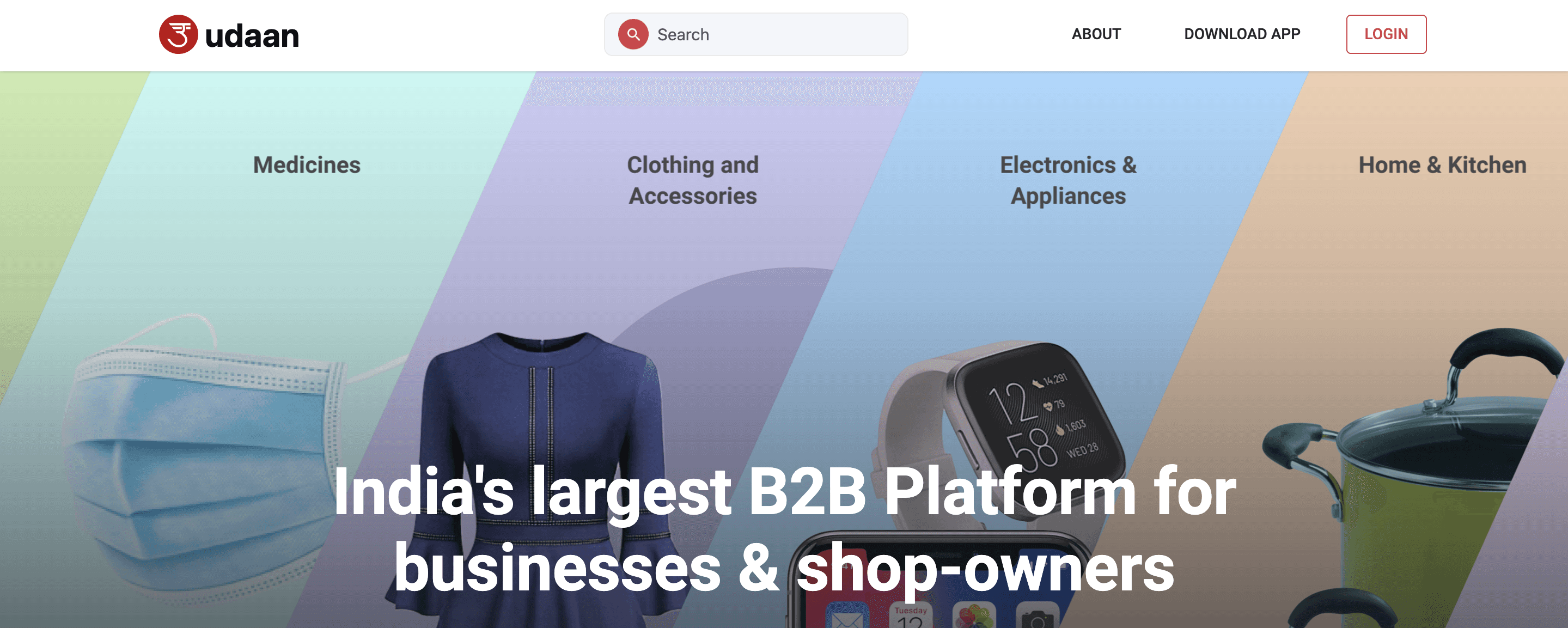Open the ABOUT menu item

(1096, 34)
